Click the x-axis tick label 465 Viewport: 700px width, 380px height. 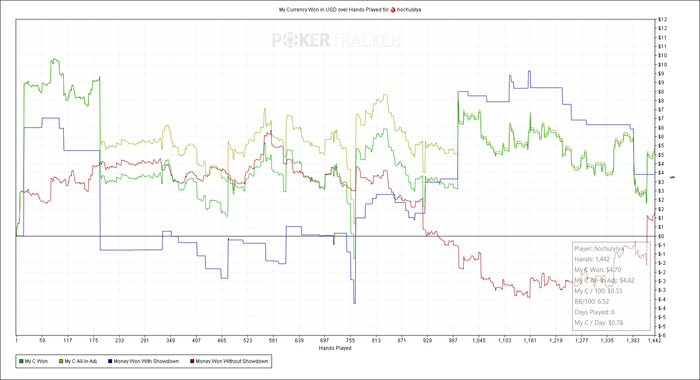(x=222, y=341)
